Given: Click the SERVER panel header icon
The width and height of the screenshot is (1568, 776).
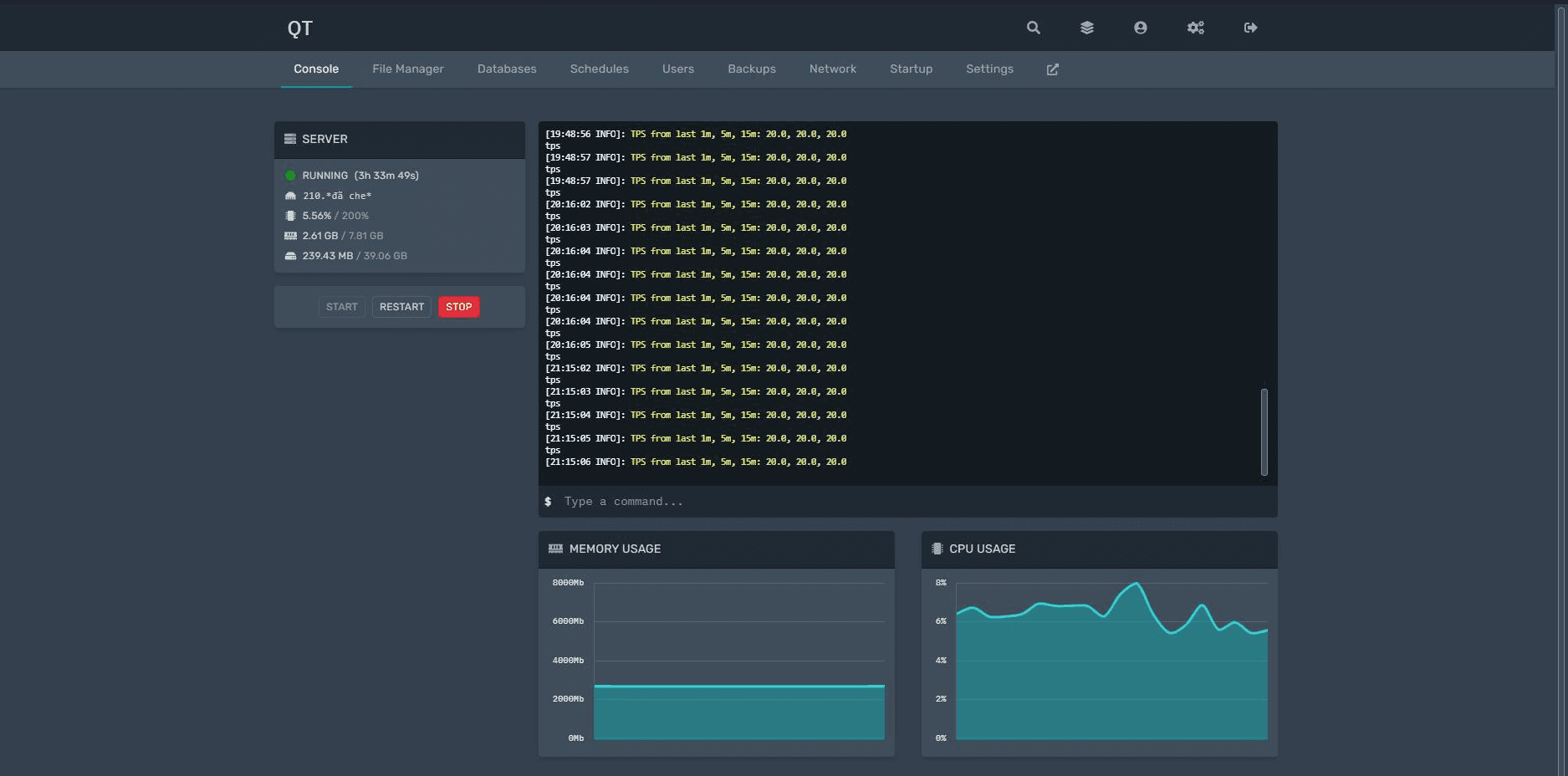Looking at the screenshot, I should (x=290, y=139).
